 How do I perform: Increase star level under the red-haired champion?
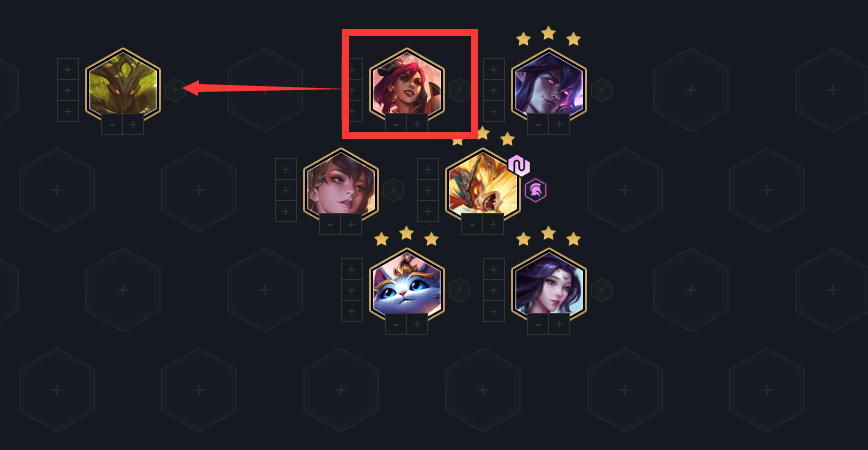(x=417, y=125)
